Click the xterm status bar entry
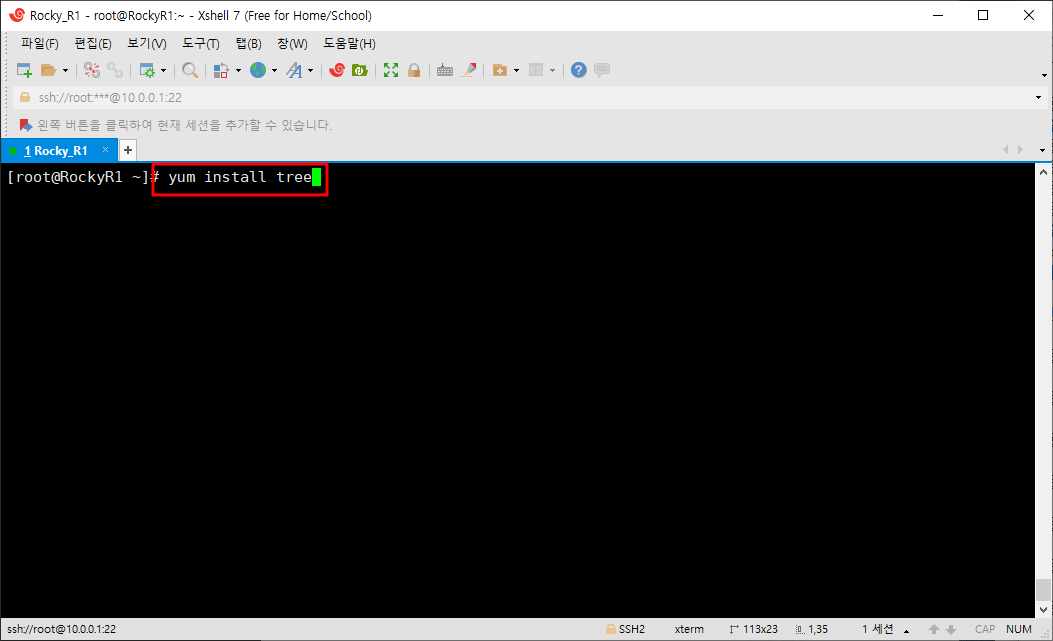This screenshot has height=641, width=1053. pyautogui.click(x=689, y=630)
